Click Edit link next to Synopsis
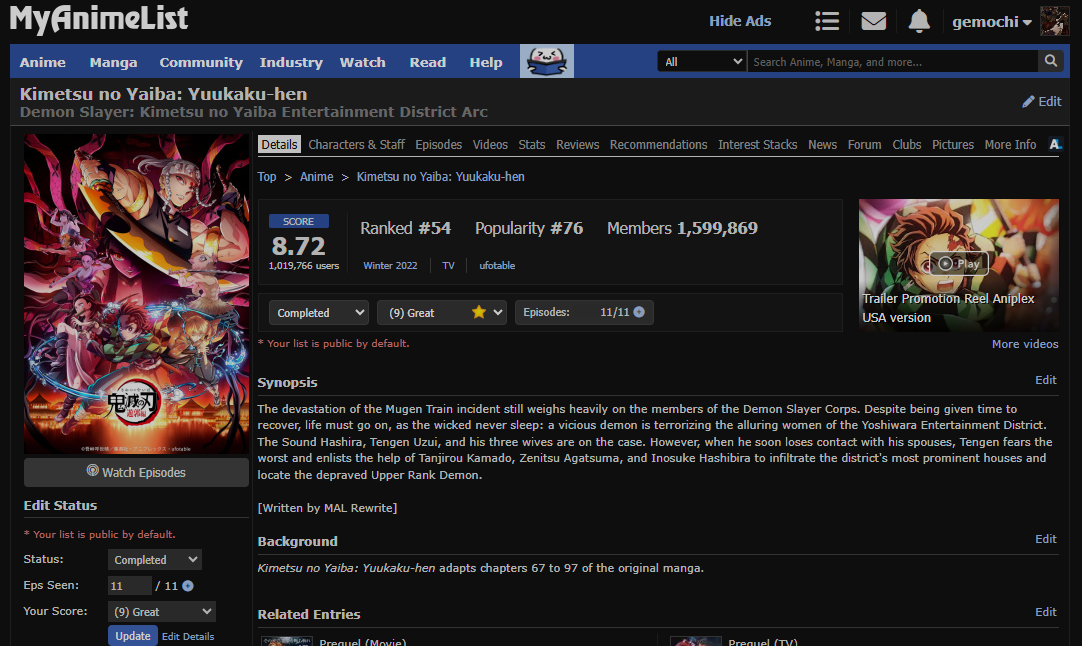The image size is (1082, 646). (x=1045, y=380)
